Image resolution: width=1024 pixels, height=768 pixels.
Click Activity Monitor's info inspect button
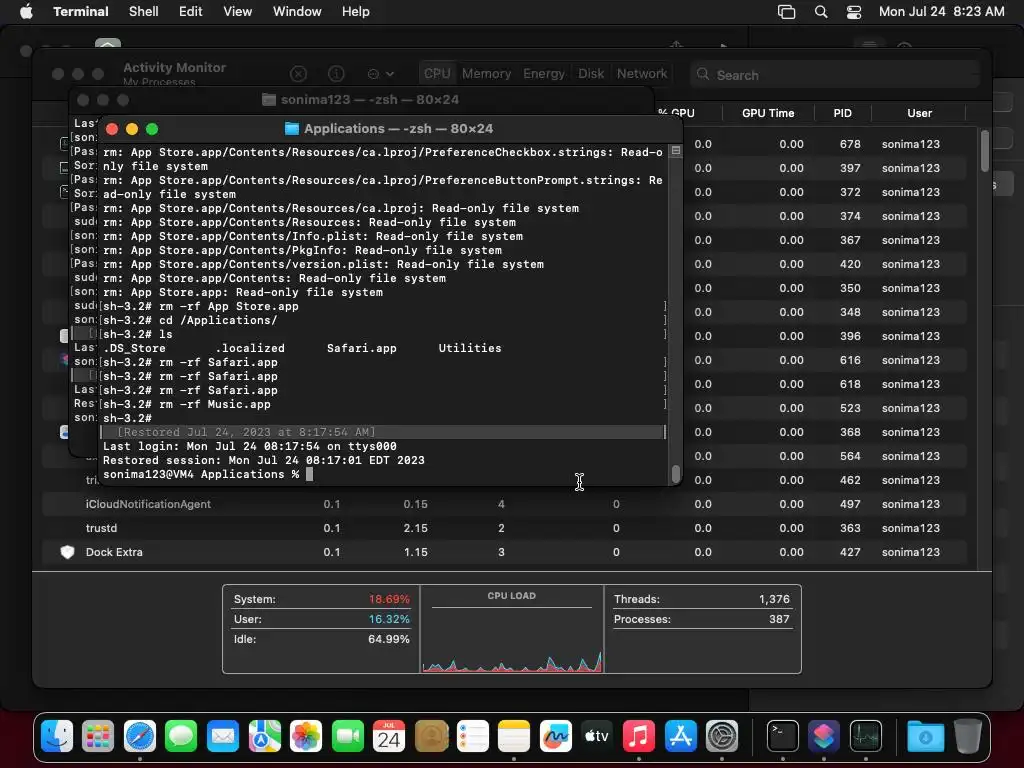click(336, 74)
